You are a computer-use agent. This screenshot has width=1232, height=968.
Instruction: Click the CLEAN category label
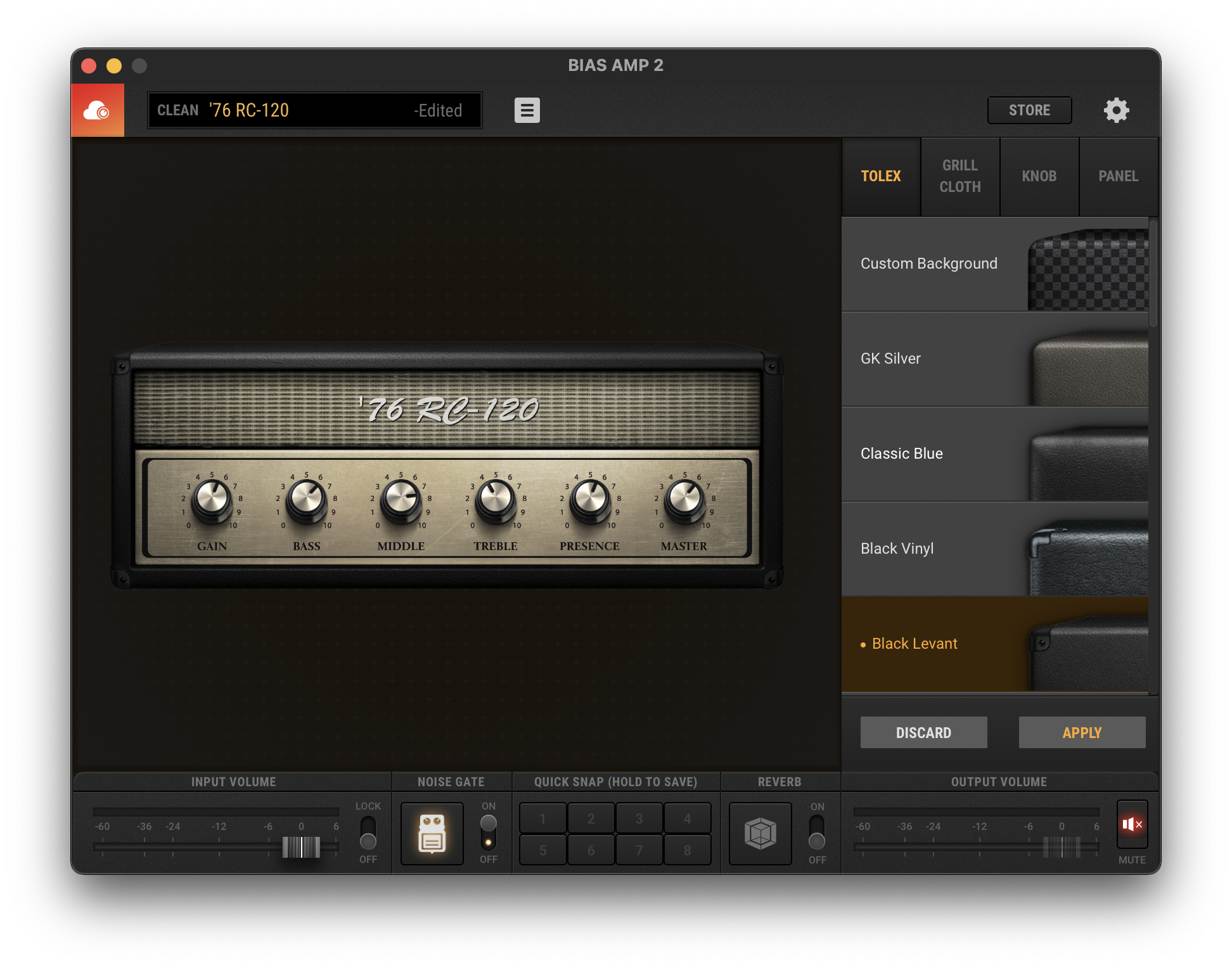click(177, 110)
